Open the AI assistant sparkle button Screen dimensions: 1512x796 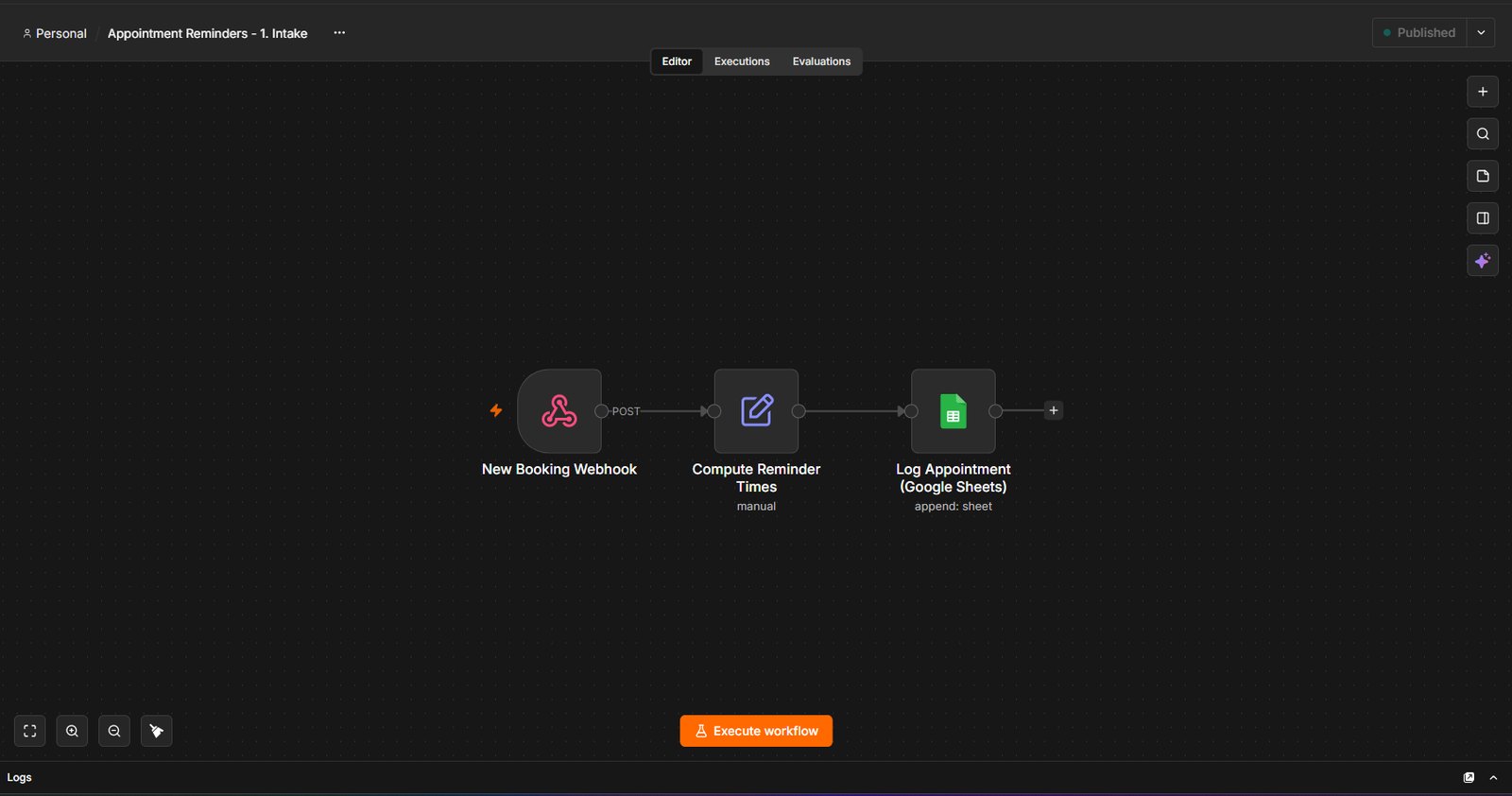1483,260
